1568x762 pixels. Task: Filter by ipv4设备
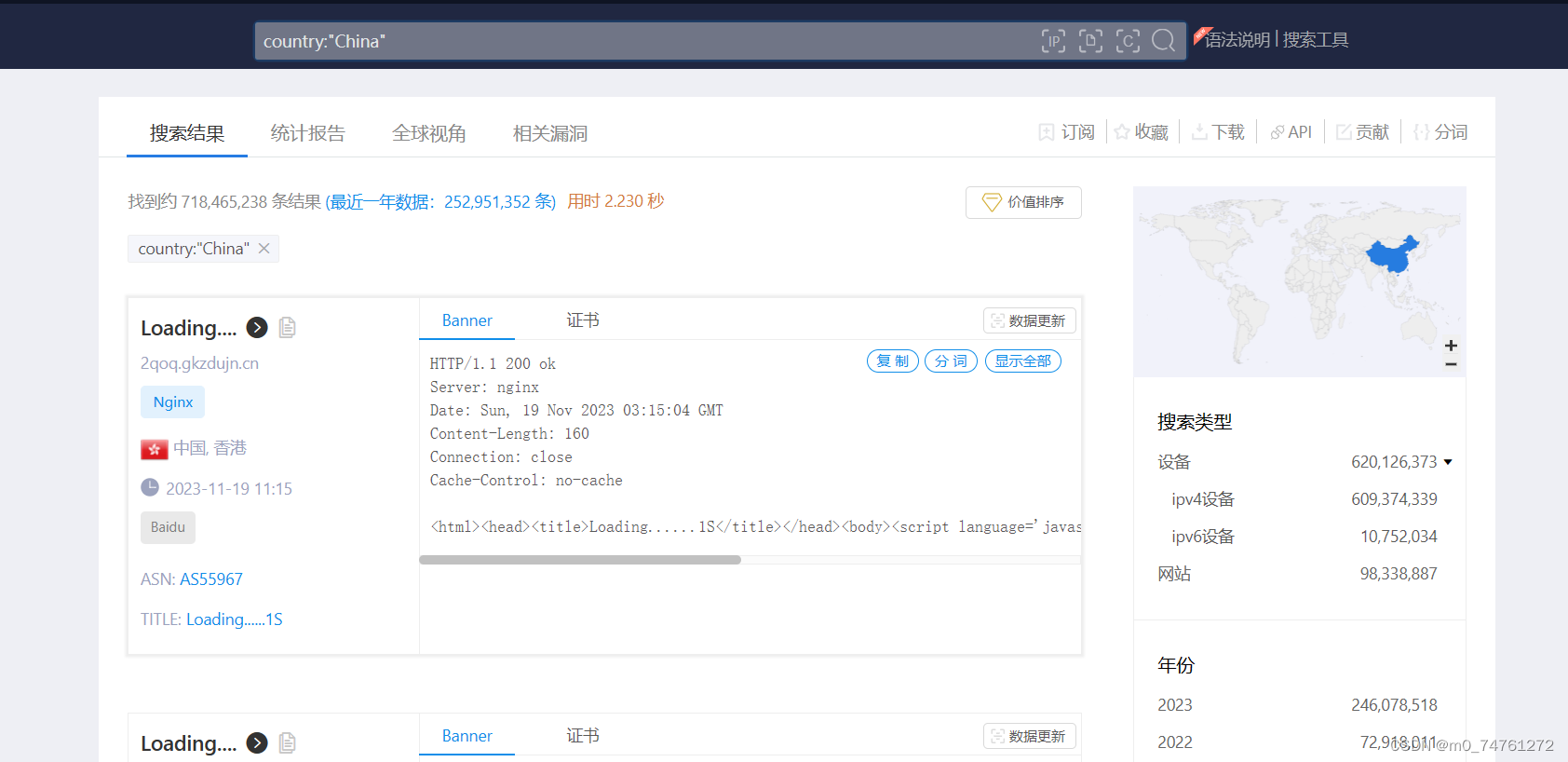point(1203,499)
